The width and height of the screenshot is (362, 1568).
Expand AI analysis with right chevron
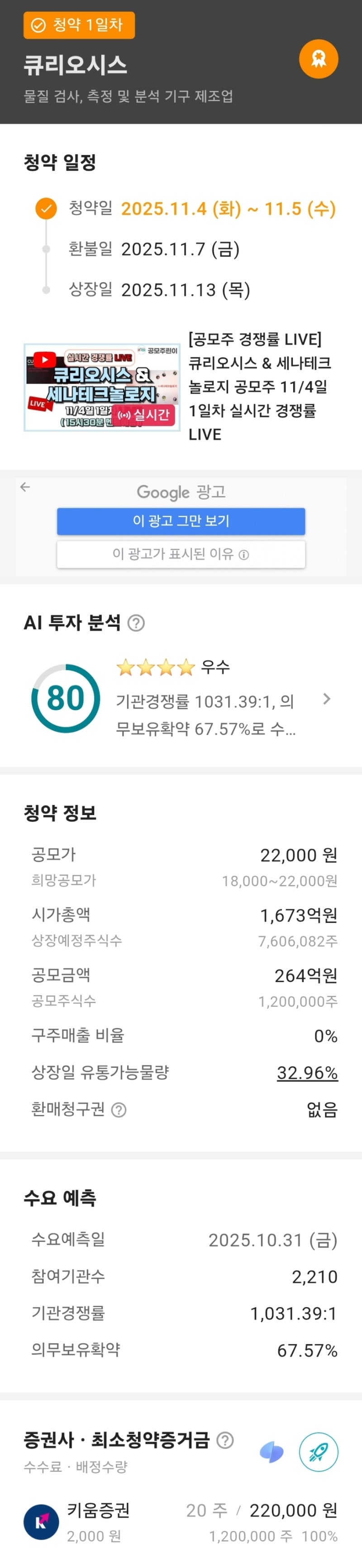(327, 698)
